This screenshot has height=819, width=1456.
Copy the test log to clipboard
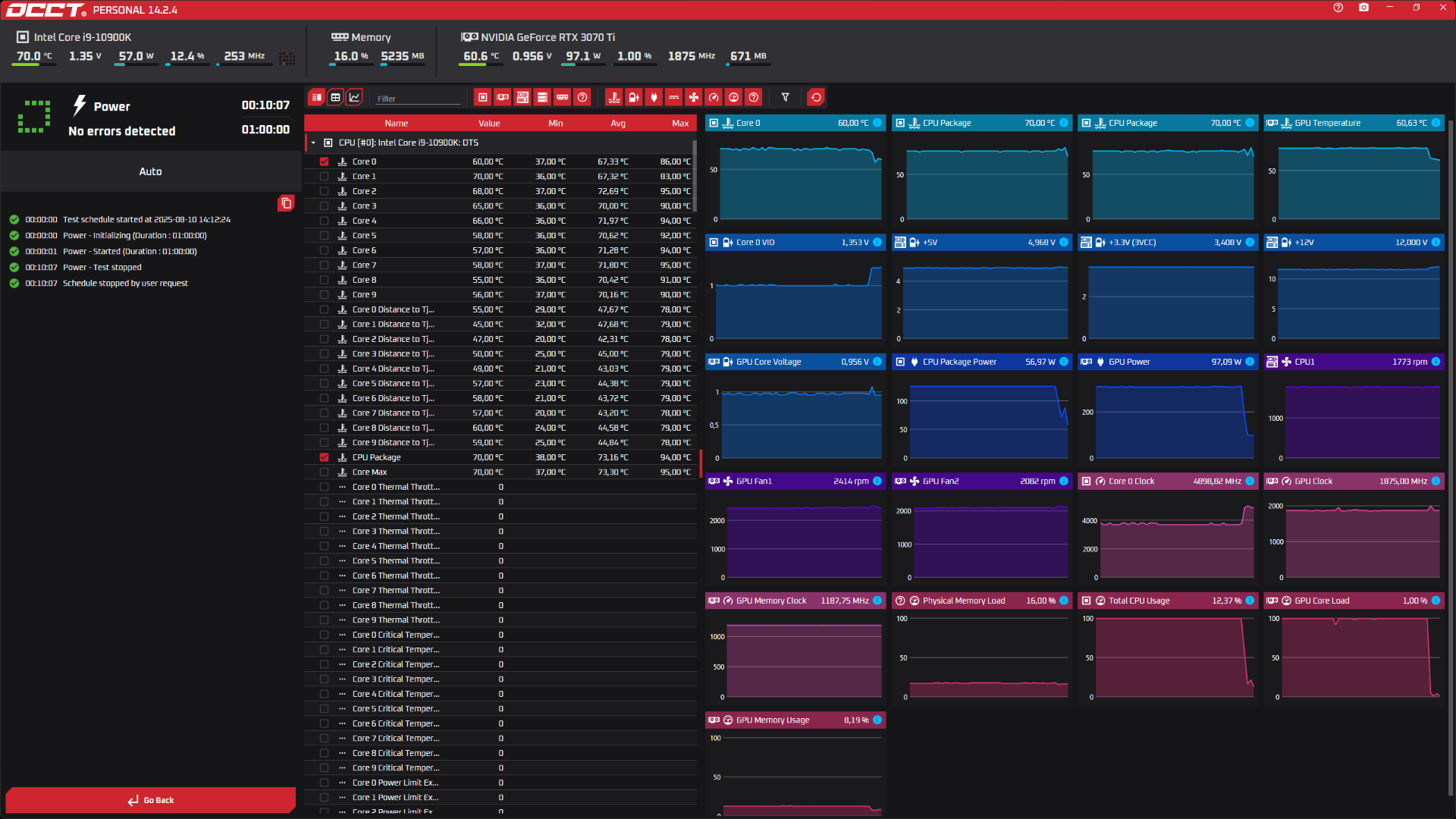[x=286, y=203]
